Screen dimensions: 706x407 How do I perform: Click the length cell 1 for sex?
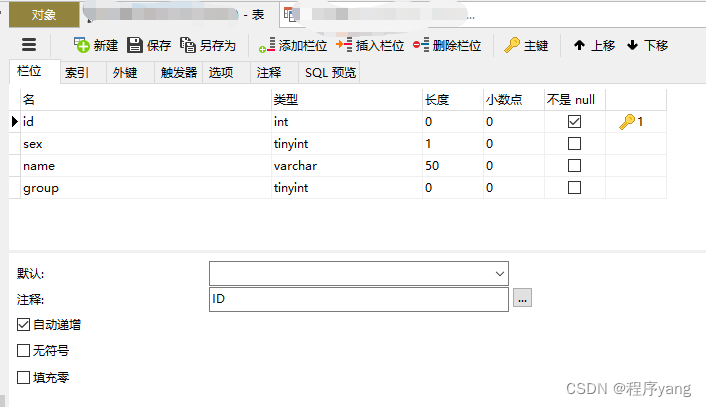[453, 144]
